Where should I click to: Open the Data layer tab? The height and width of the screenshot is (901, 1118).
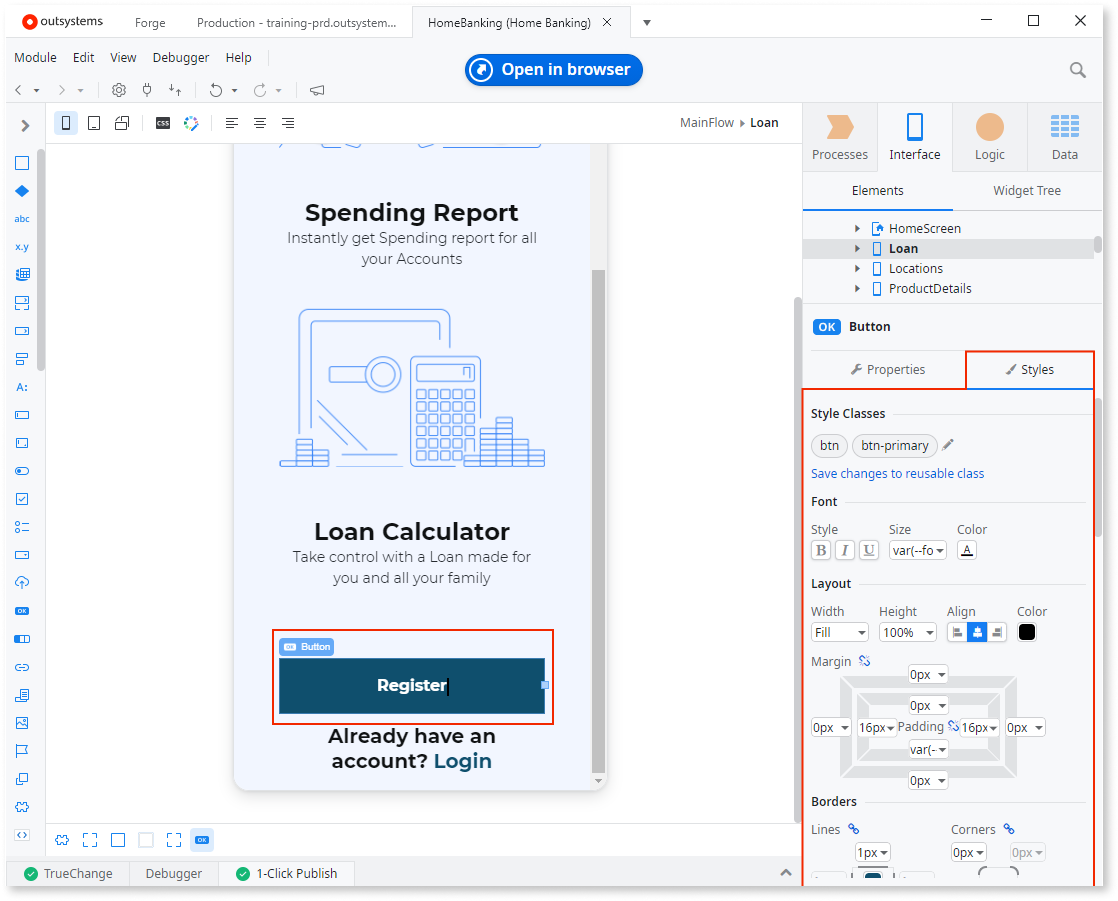coord(1064,137)
